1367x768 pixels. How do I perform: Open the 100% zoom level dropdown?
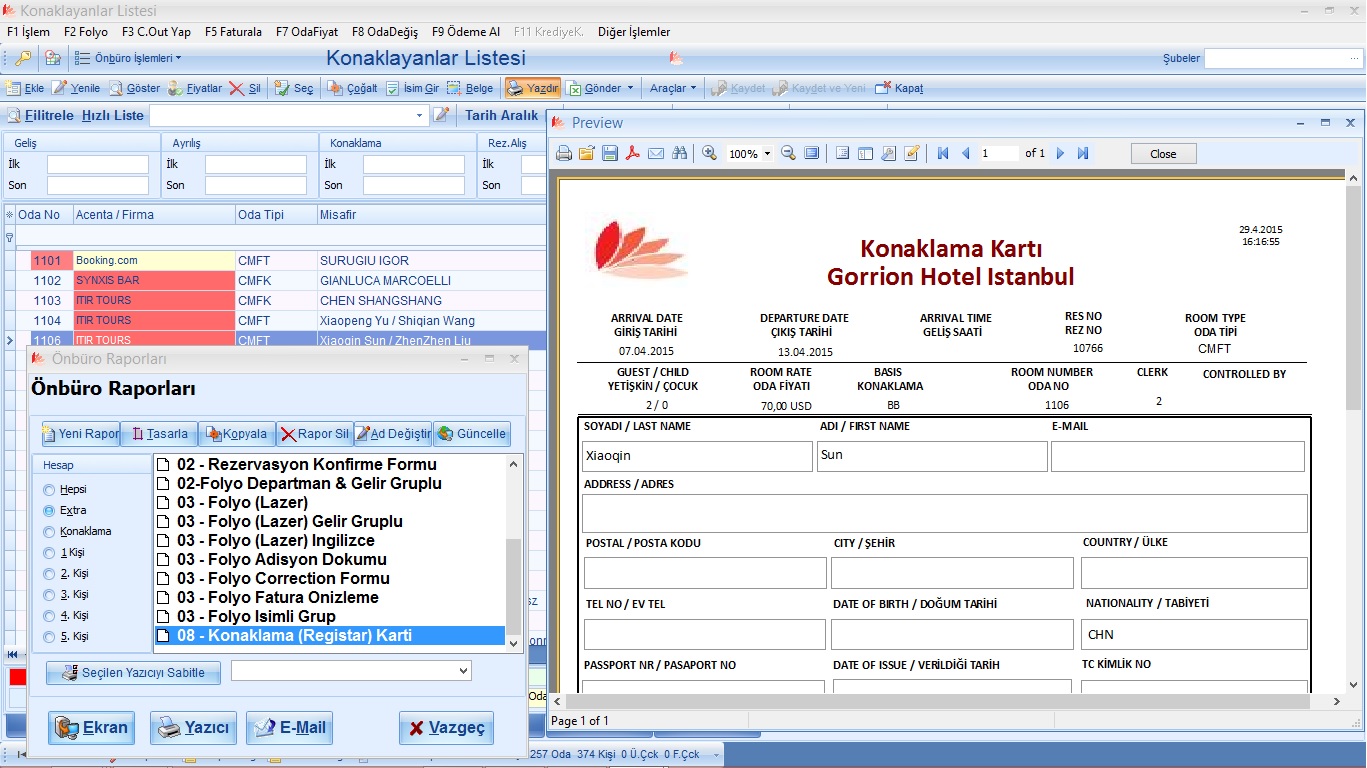point(767,154)
